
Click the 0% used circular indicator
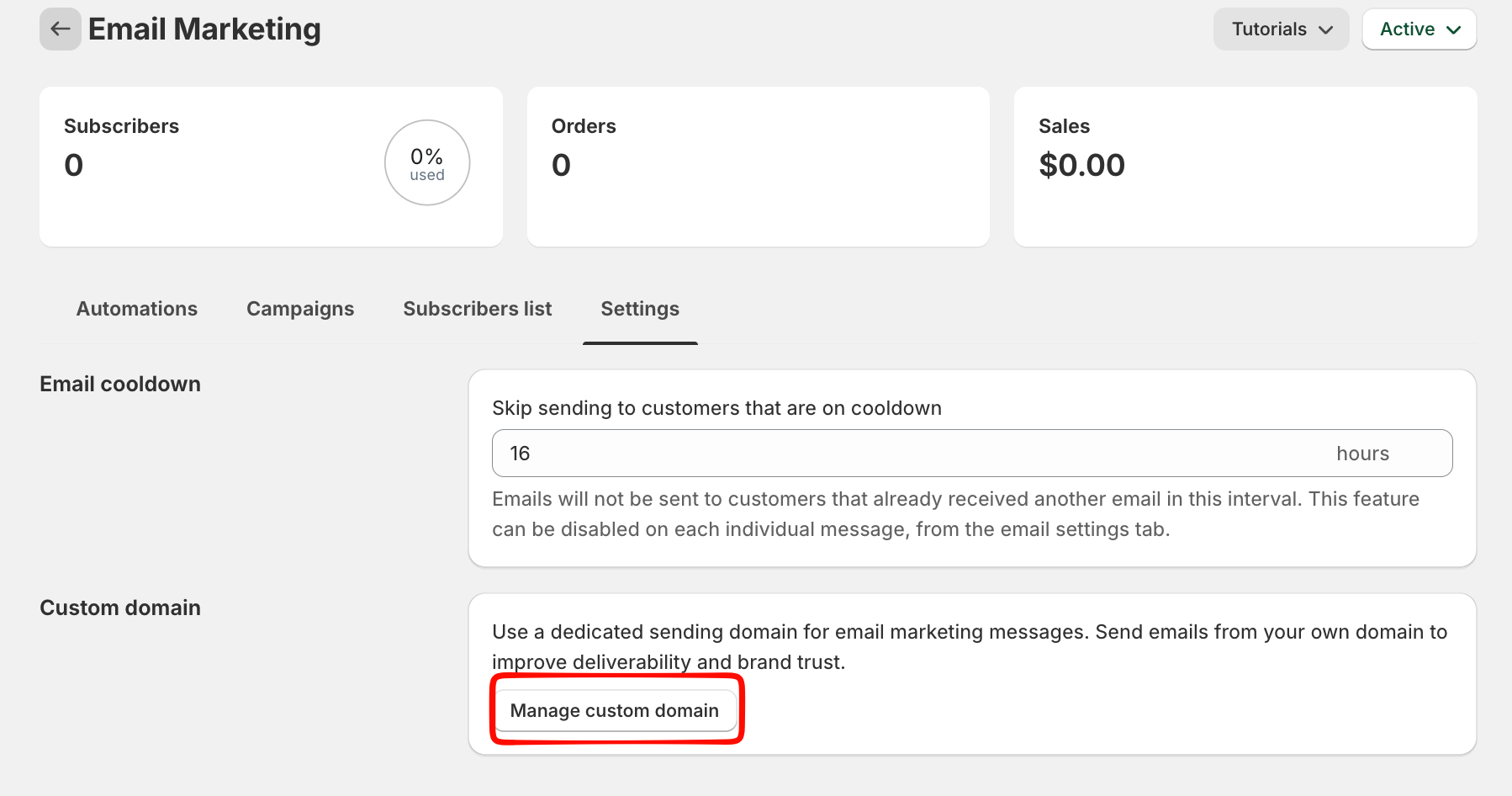[x=427, y=163]
